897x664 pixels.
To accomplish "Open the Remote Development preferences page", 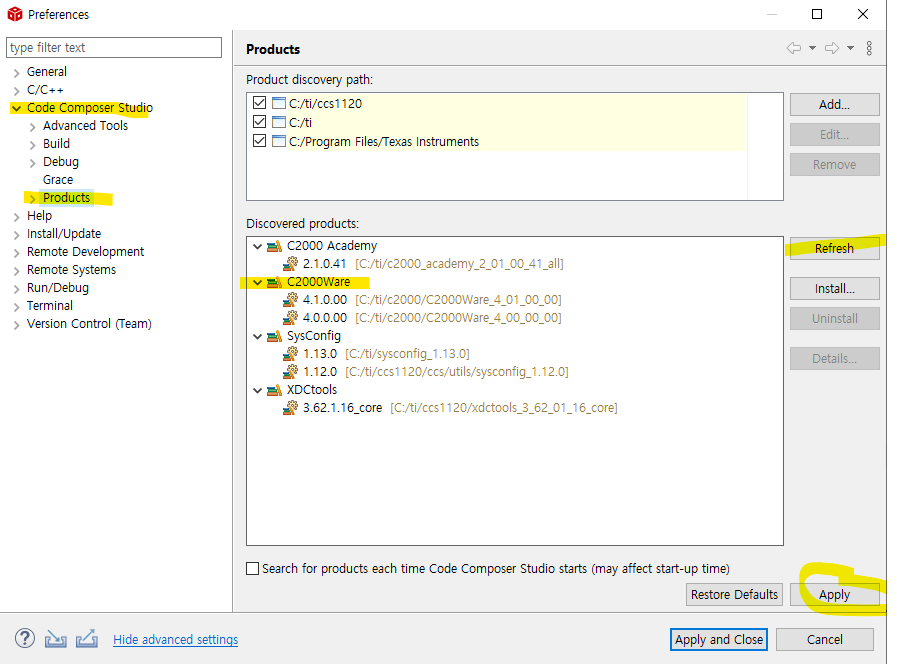I will tap(85, 252).
